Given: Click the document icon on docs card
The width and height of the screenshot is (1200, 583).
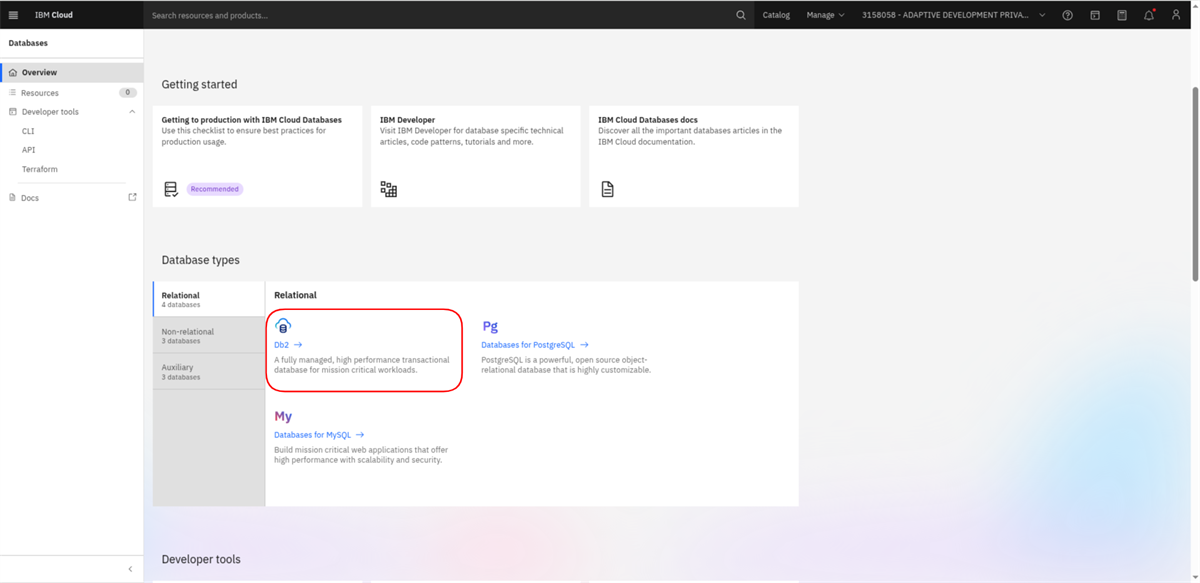Looking at the screenshot, I should click(x=607, y=189).
